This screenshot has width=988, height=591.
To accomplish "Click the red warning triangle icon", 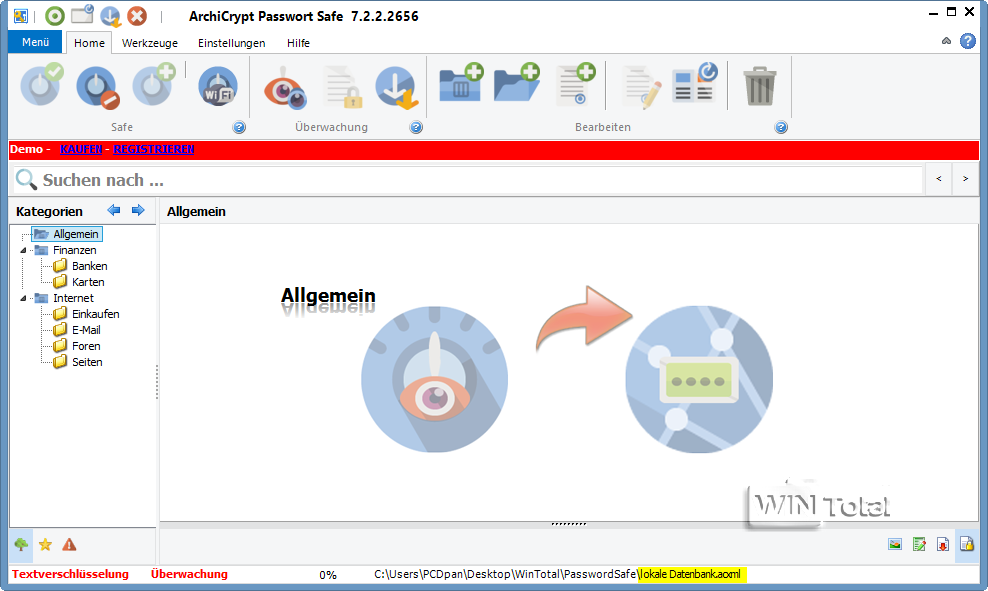I will (69, 544).
